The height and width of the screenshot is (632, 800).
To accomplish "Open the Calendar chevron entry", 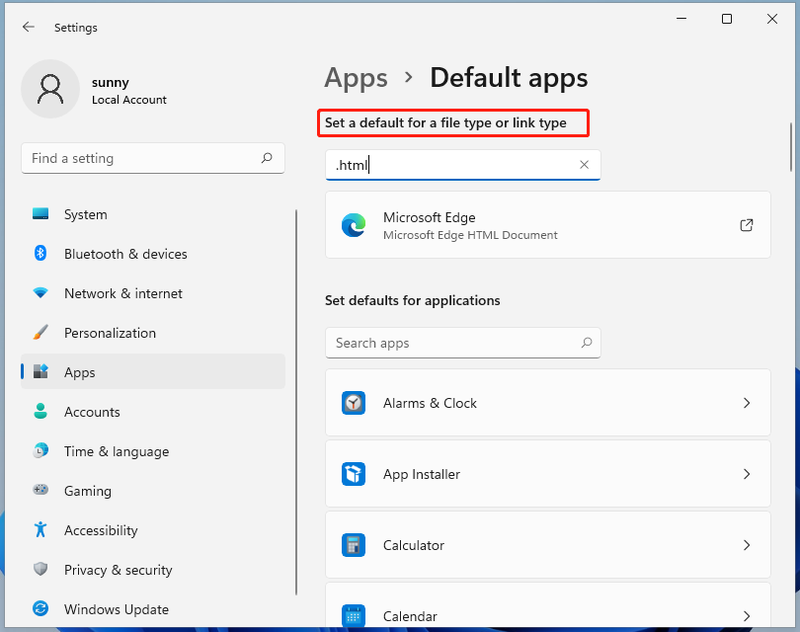I will click(746, 616).
